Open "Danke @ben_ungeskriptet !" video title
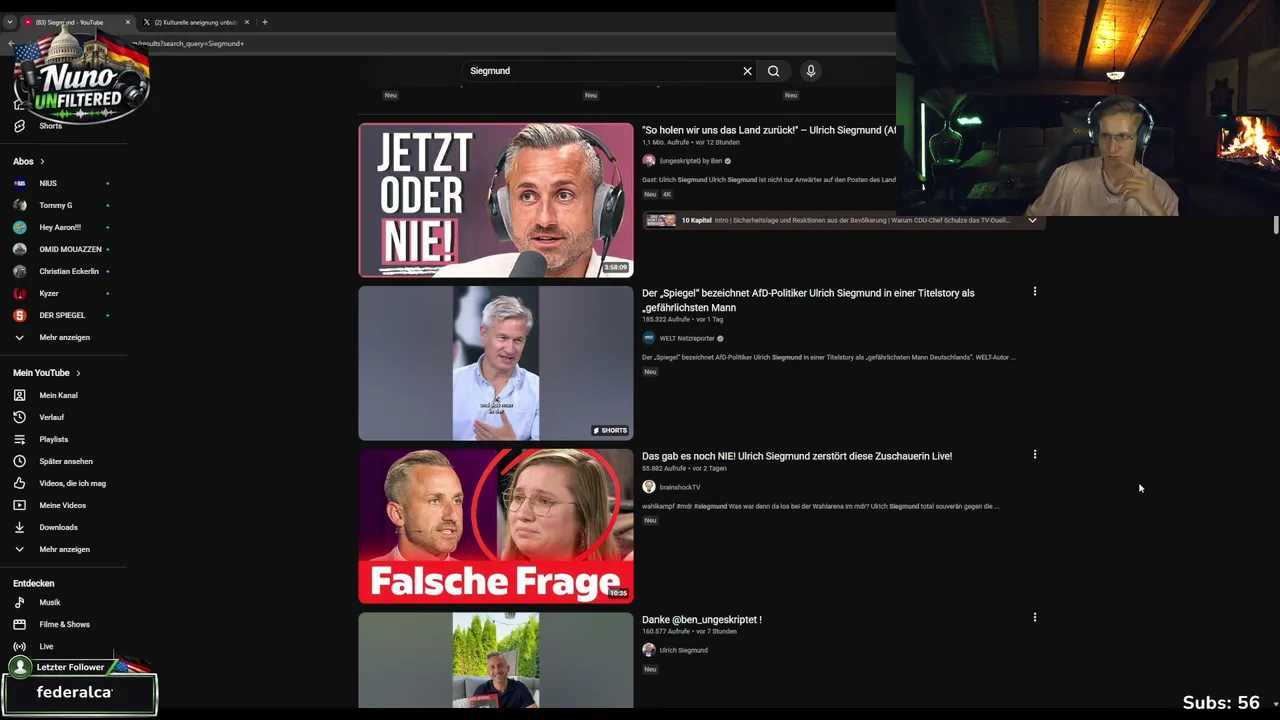This screenshot has width=1280, height=720. (702, 620)
